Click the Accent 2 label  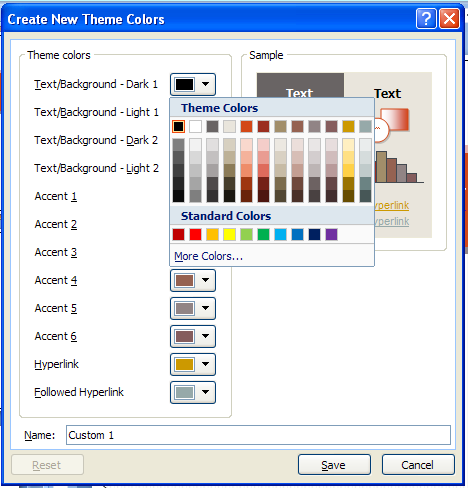56,224
